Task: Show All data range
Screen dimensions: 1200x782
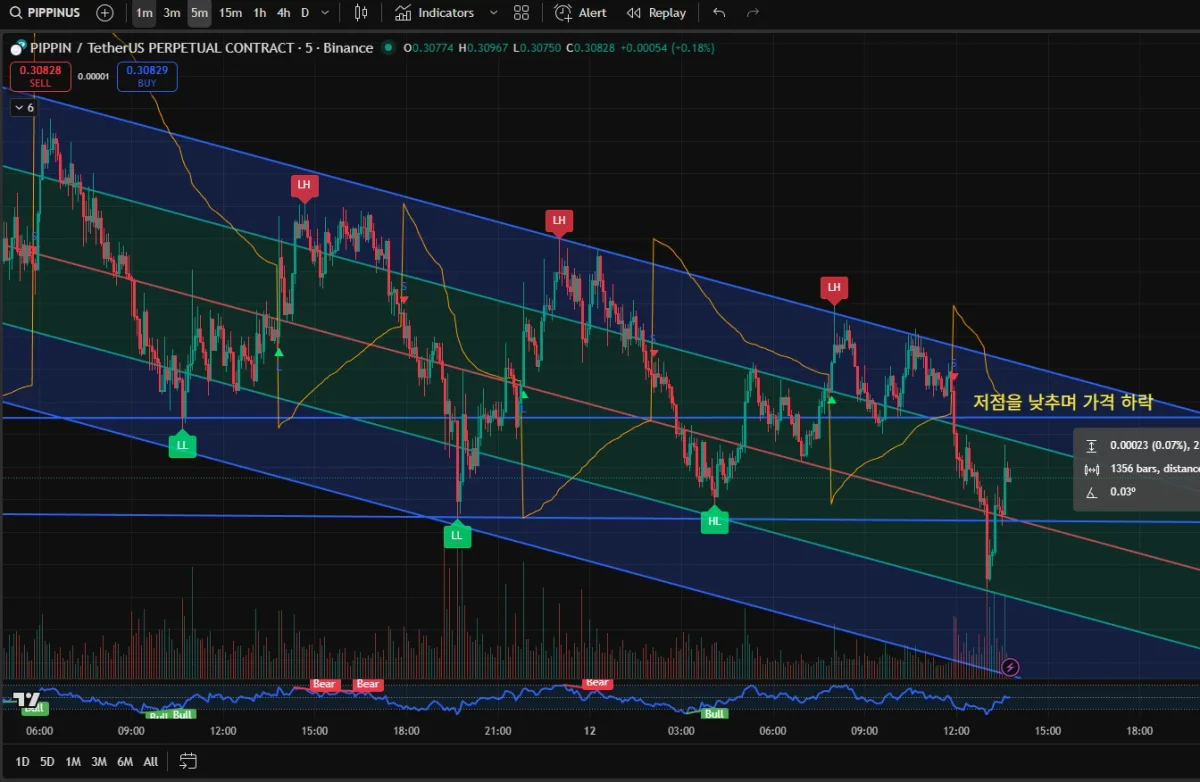Action: [x=151, y=761]
